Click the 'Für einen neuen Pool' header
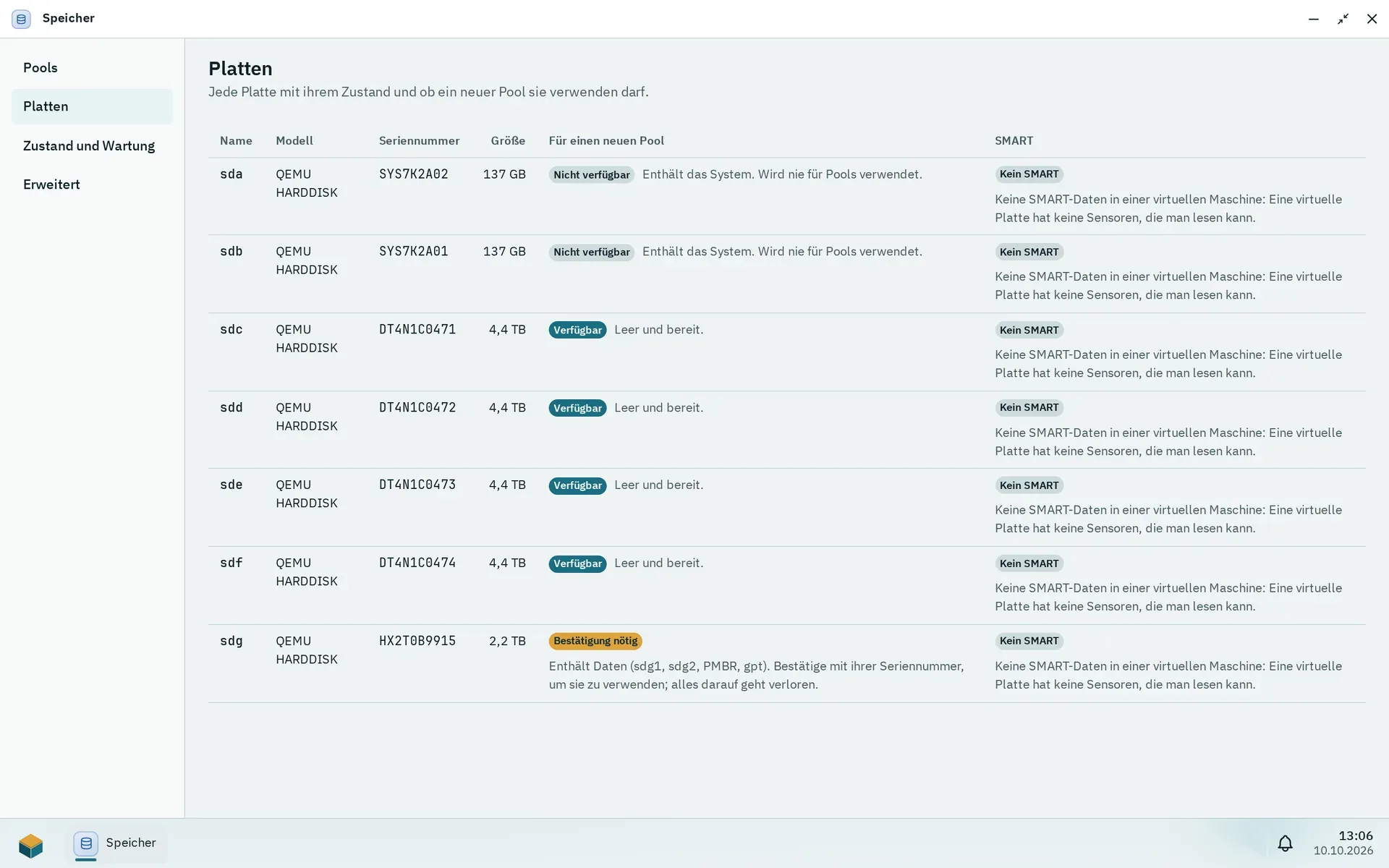The width and height of the screenshot is (1389, 868). tap(606, 141)
